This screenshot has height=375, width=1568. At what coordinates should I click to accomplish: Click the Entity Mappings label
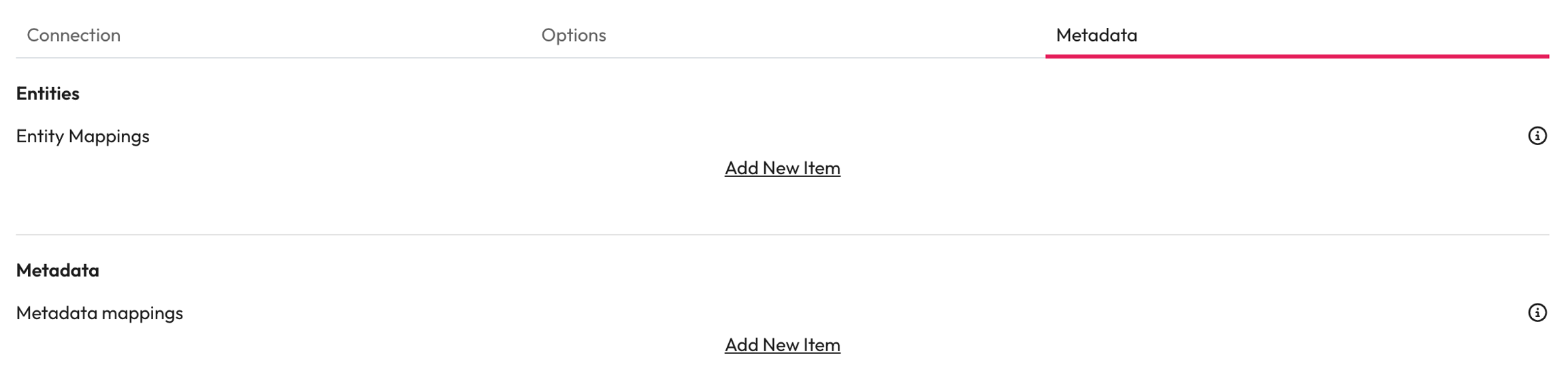pyautogui.click(x=82, y=136)
